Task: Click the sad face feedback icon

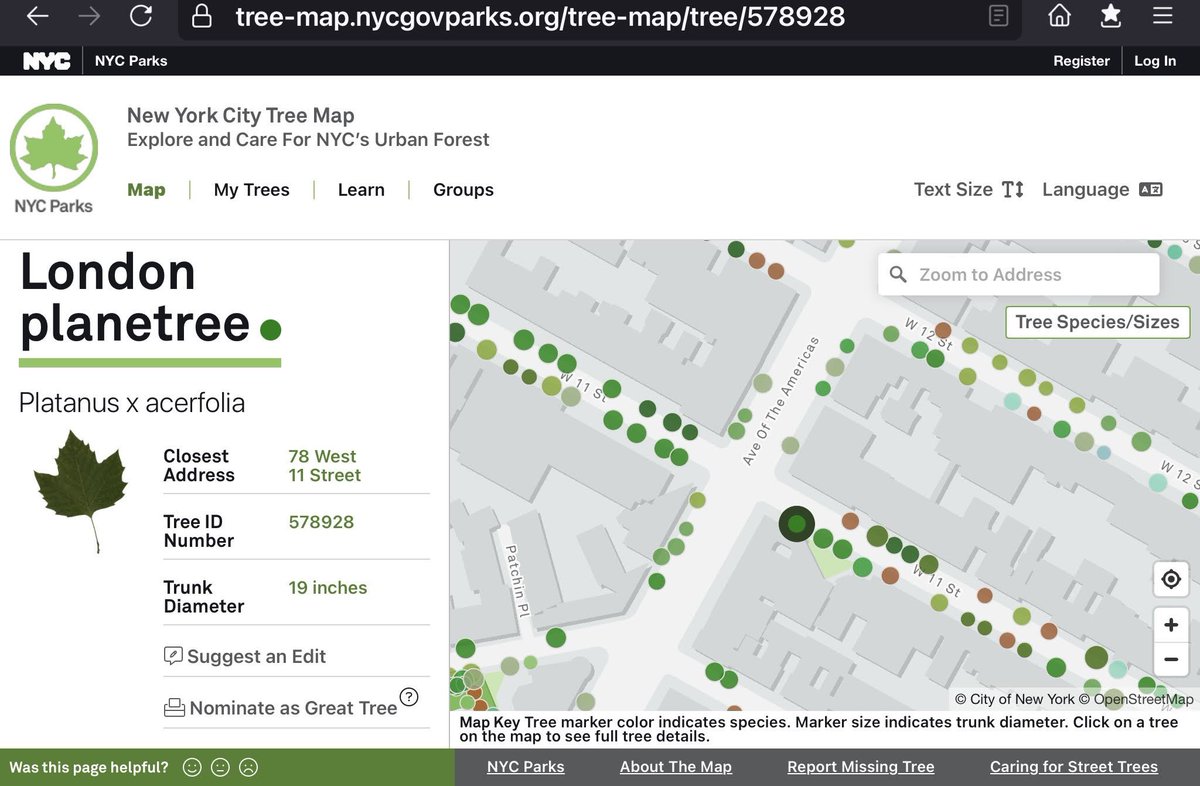Action: (x=248, y=768)
